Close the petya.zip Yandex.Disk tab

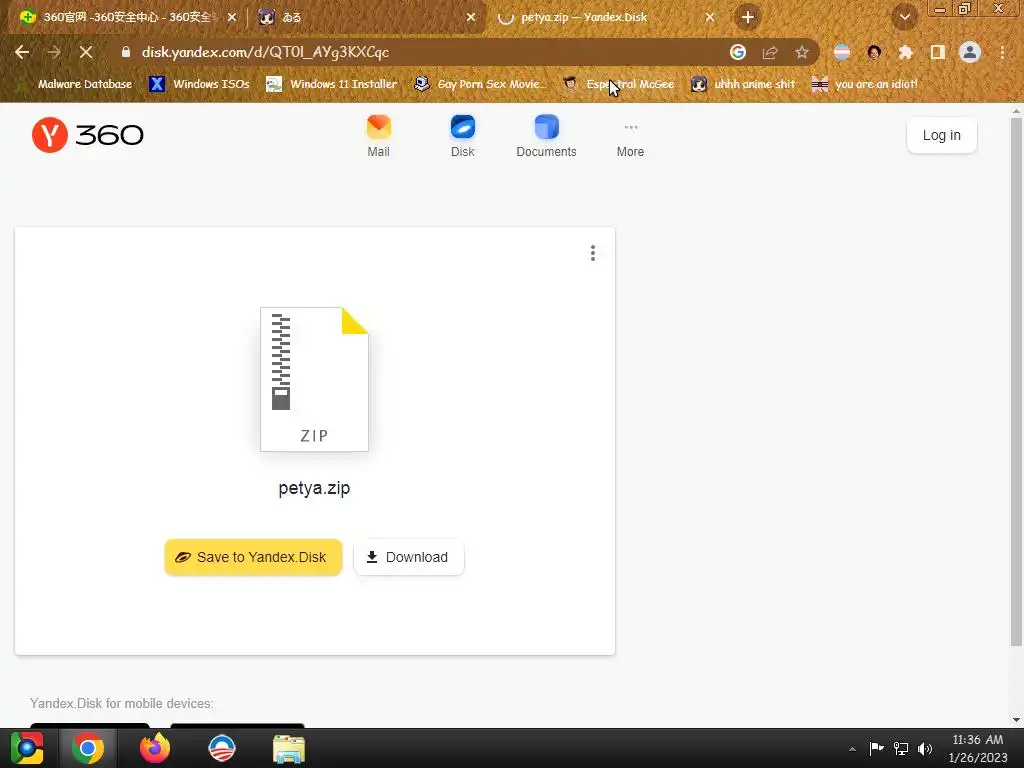(710, 18)
